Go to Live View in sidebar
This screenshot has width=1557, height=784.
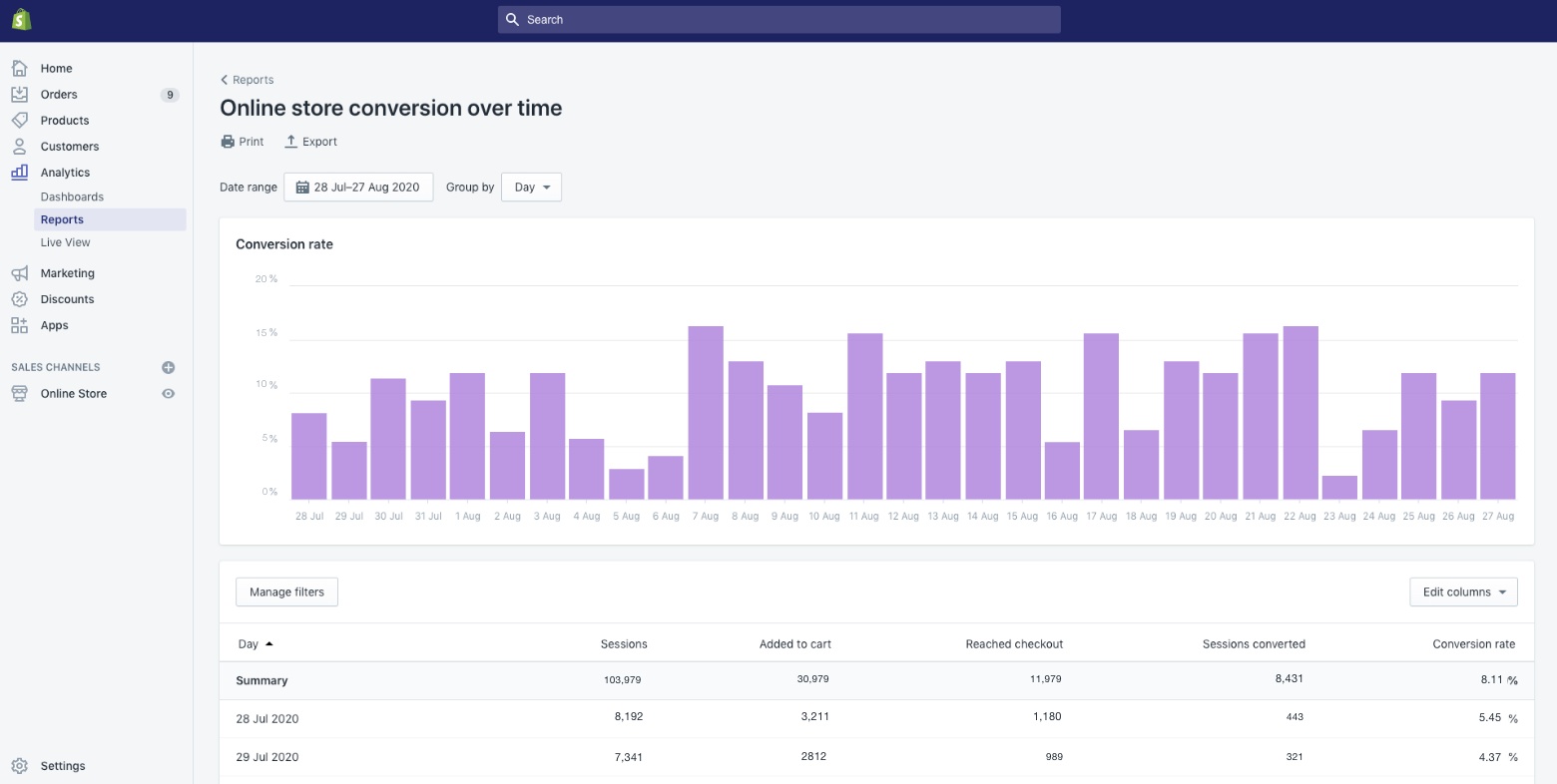(x=65, y=242)
